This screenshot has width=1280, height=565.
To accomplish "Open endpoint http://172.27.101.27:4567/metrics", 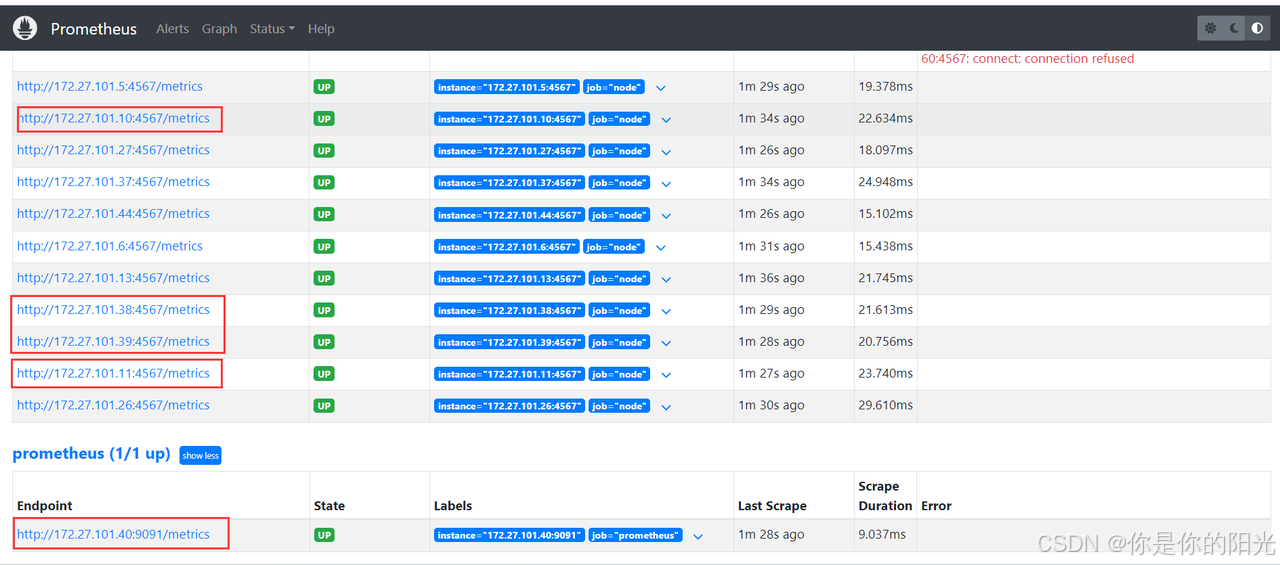I will tap(113, 150).
